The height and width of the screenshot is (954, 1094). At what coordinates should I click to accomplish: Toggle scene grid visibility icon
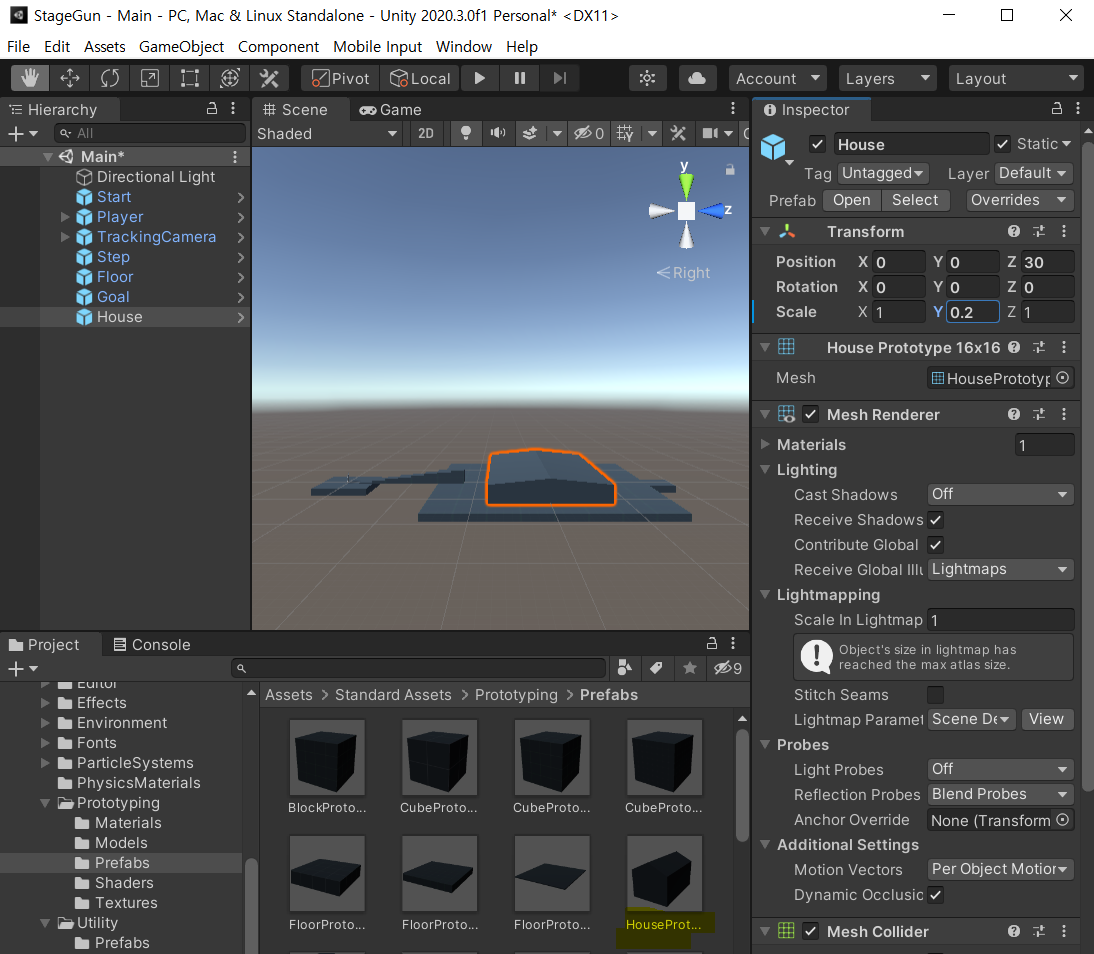point(625,133)
